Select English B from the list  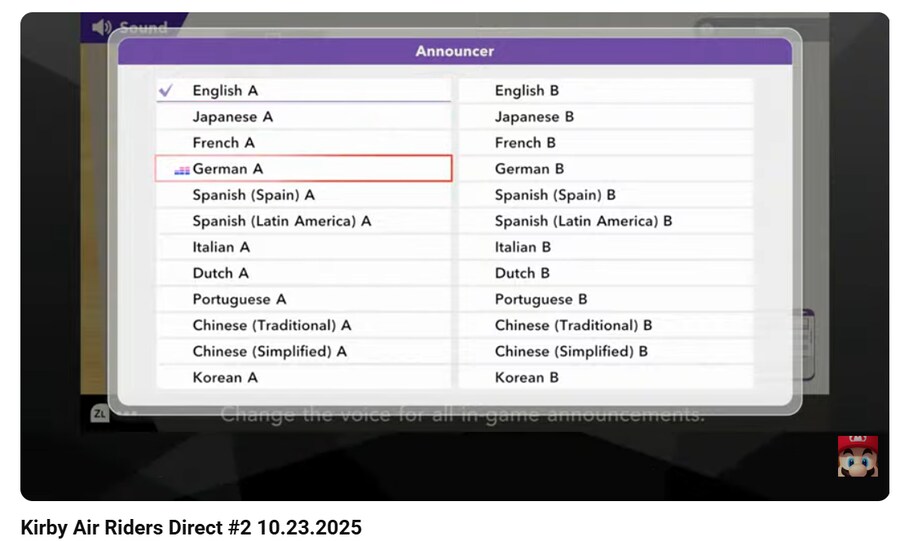pyautogui.click(x=605, y=91)
